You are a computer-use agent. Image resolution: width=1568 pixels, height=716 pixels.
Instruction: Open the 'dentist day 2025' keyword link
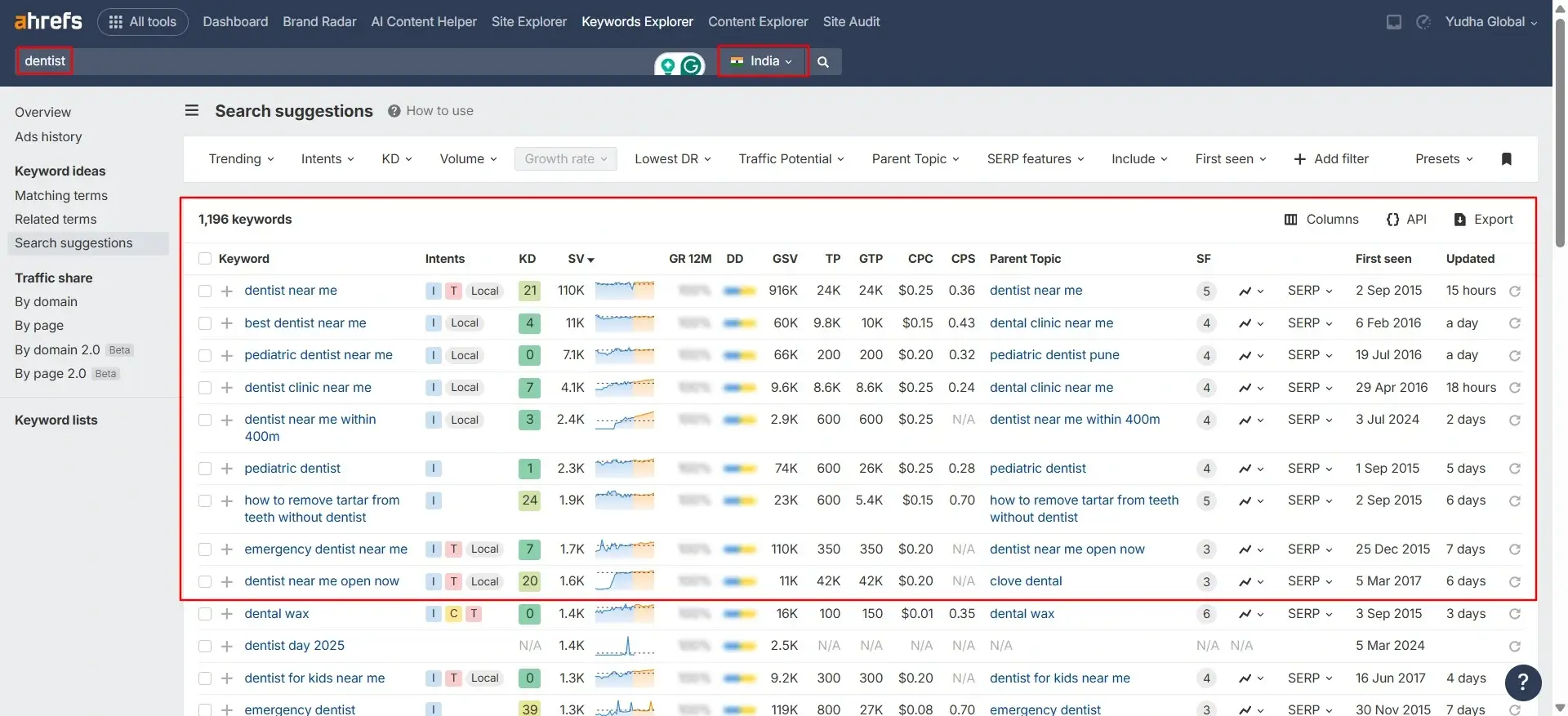point(294,646)
